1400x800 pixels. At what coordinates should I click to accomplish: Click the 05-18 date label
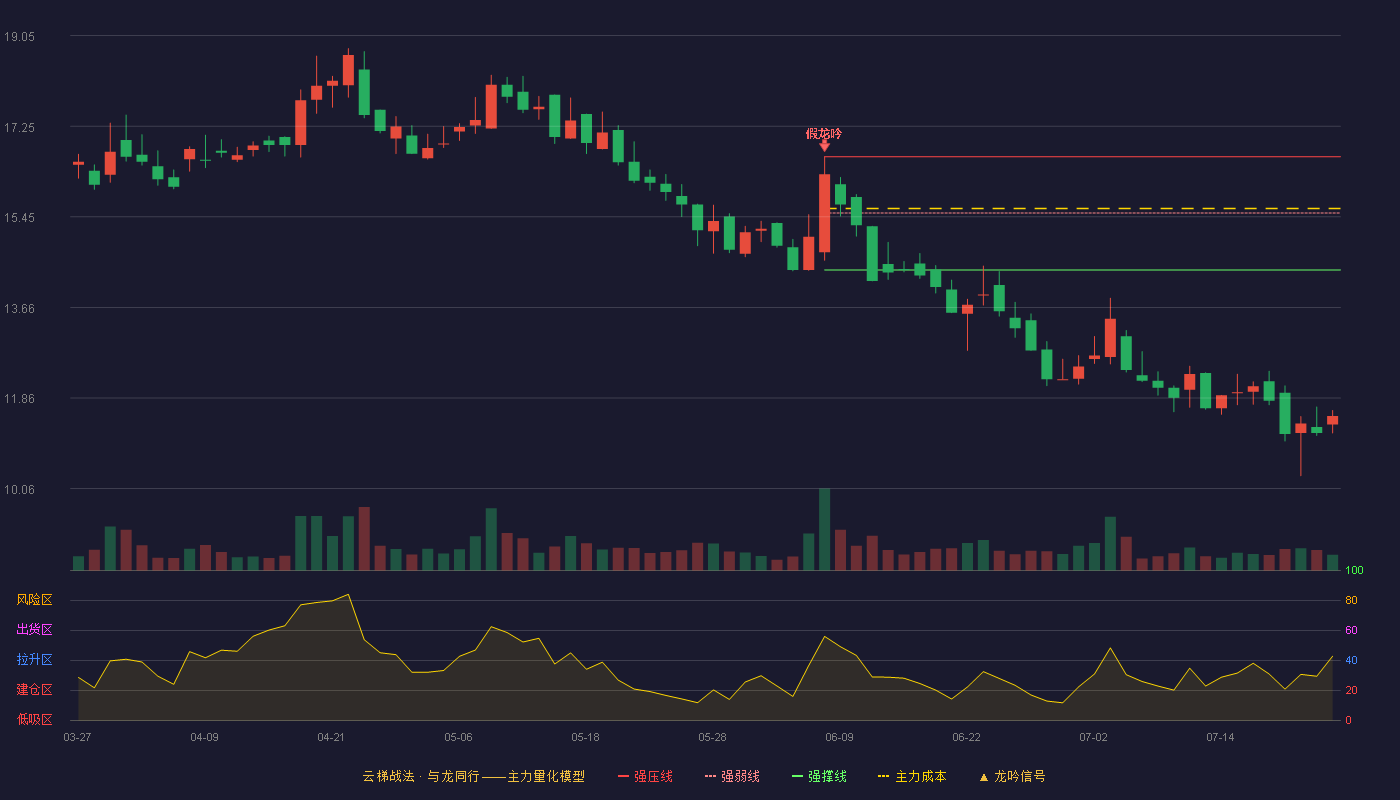585,737
